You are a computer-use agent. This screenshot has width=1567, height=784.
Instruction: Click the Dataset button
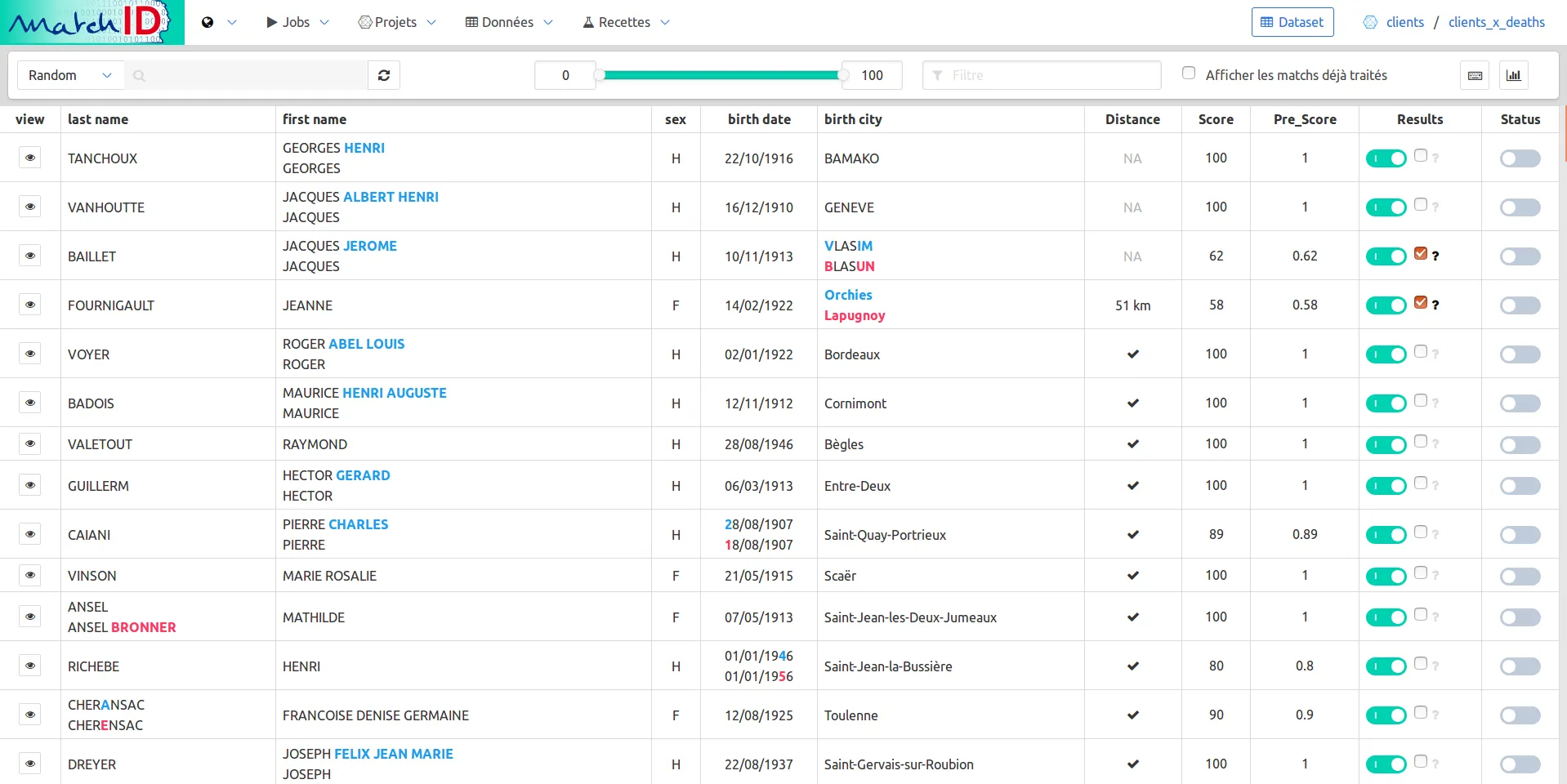coord(1292,22)
